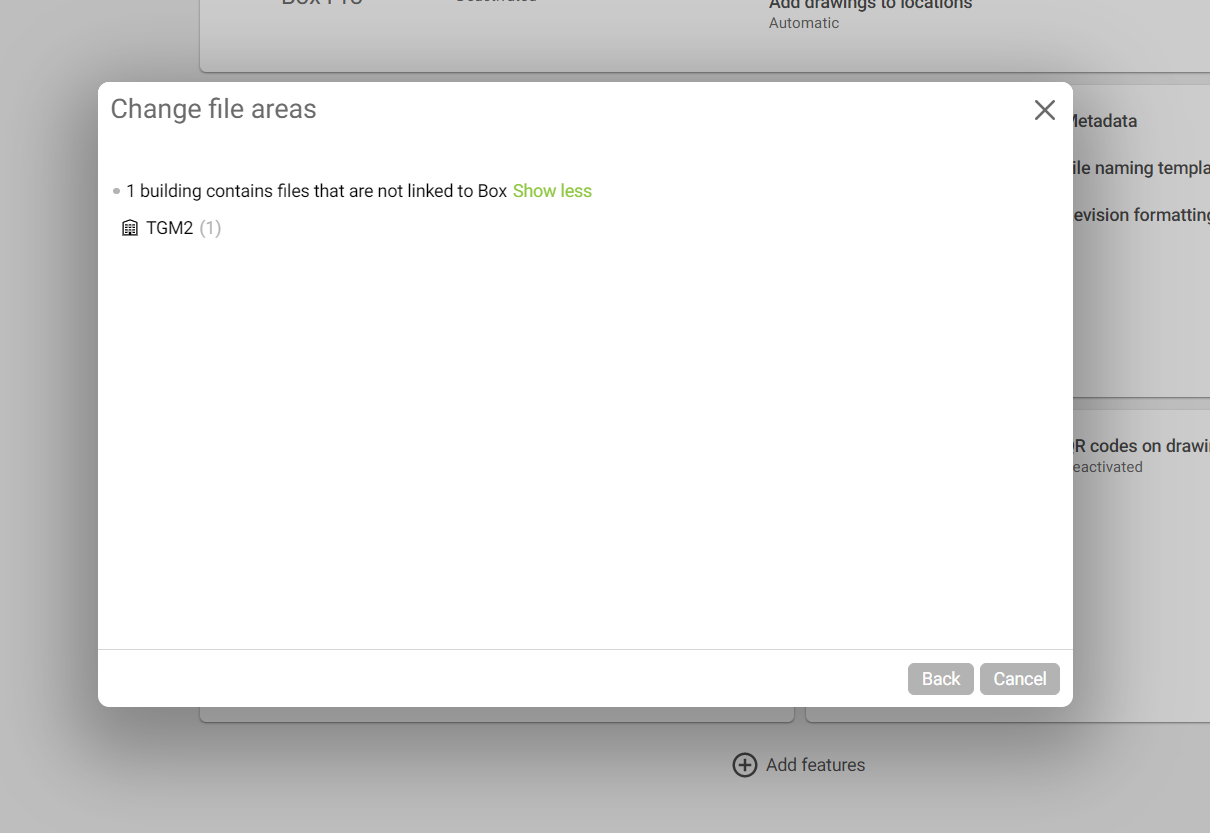Click the partially visible Box label at top

coord(322,3)
